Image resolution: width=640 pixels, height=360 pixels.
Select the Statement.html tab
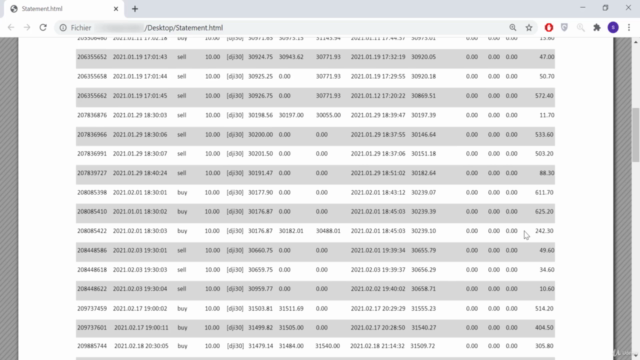pos(64,9)
